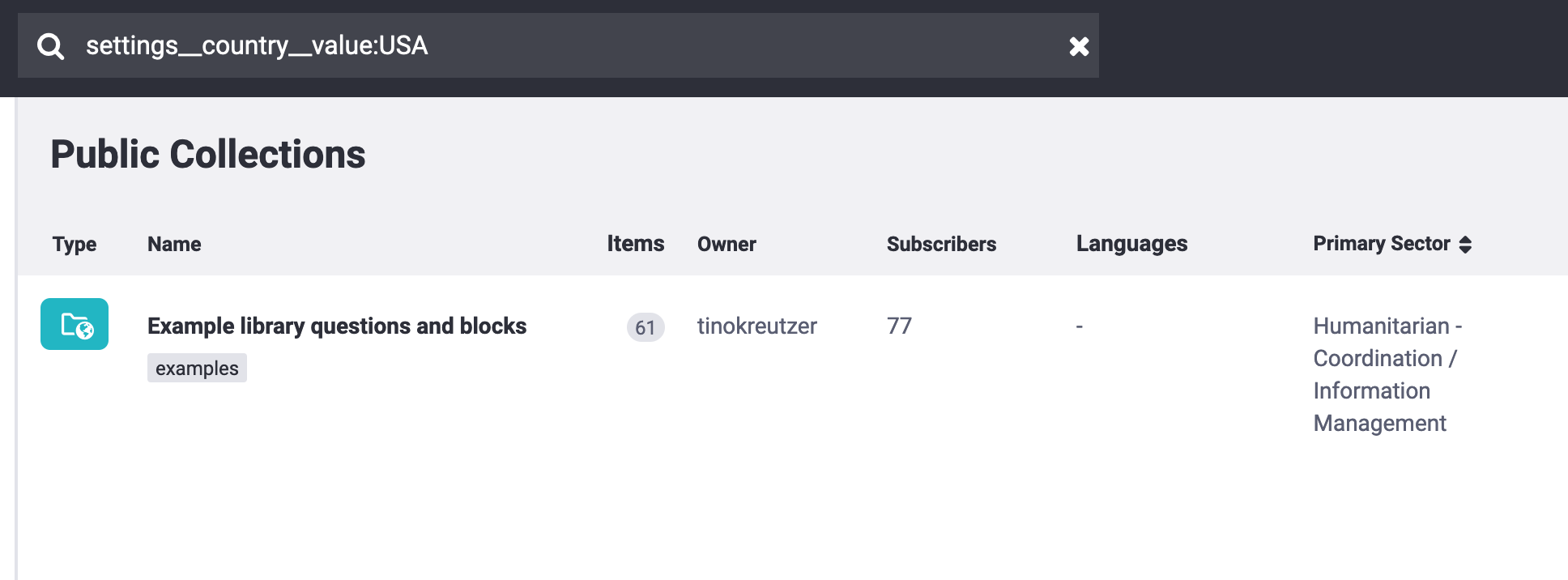Open the public collection folder icon
Screen dimensions: 1568x580
coord(75,325)
